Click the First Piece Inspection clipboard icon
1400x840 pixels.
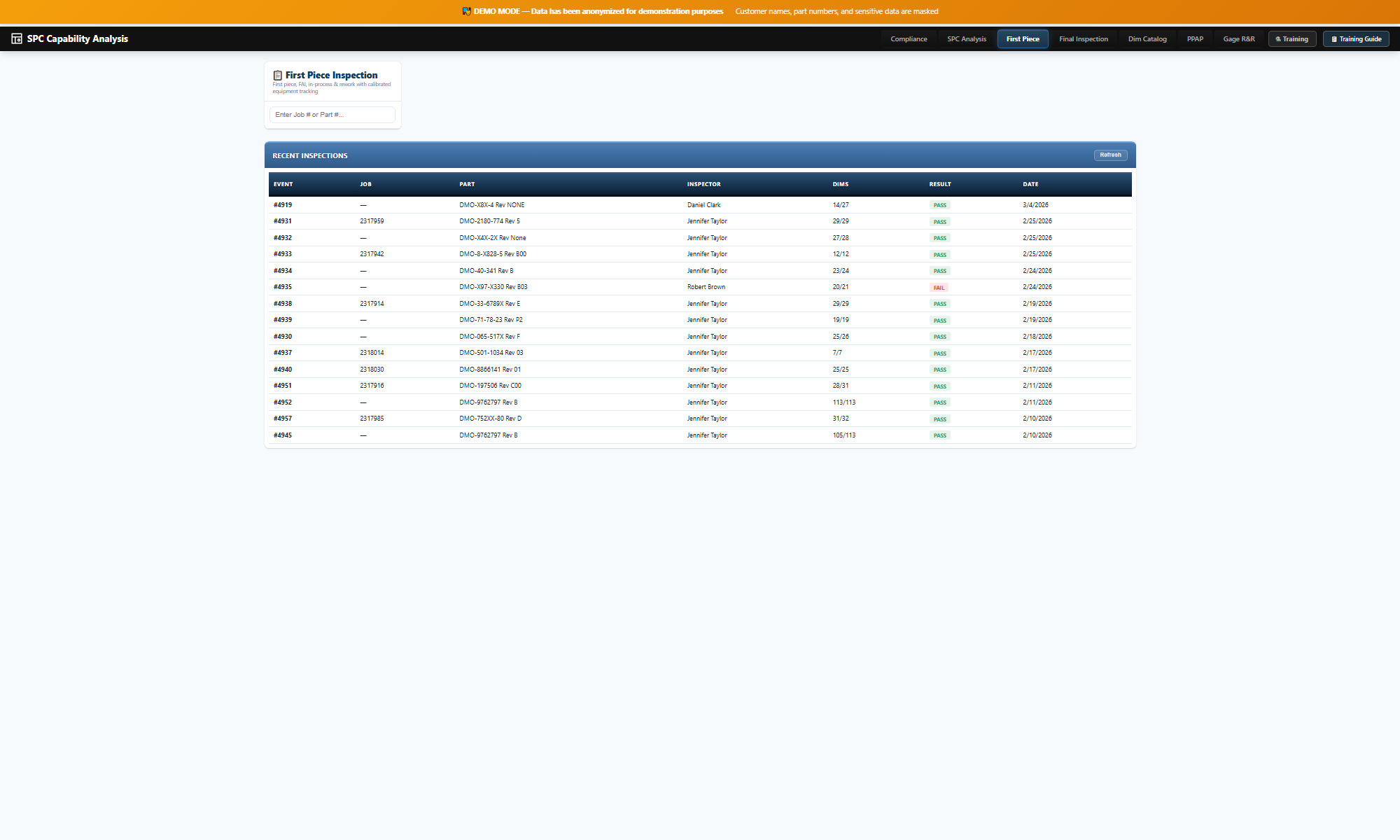[x=278, y=75]
